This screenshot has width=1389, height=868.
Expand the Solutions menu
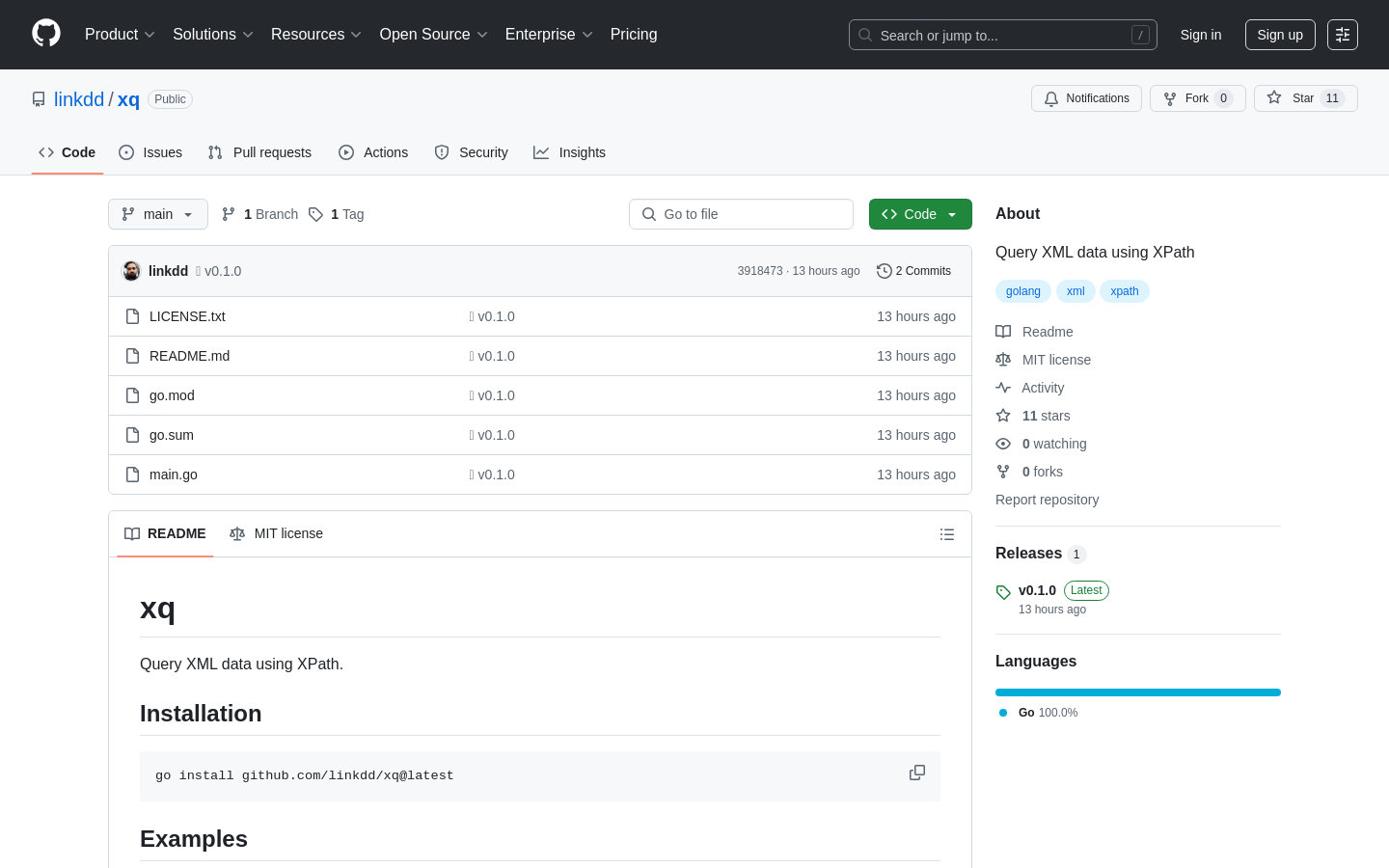click(x=213, y=34)
